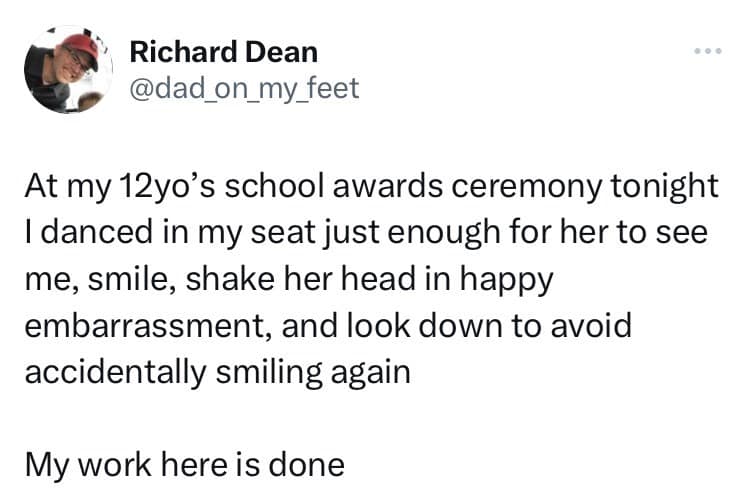This screenshot has width=750, height=502.
Task: Click the word "awards" in the tweet
Action: 387,186
